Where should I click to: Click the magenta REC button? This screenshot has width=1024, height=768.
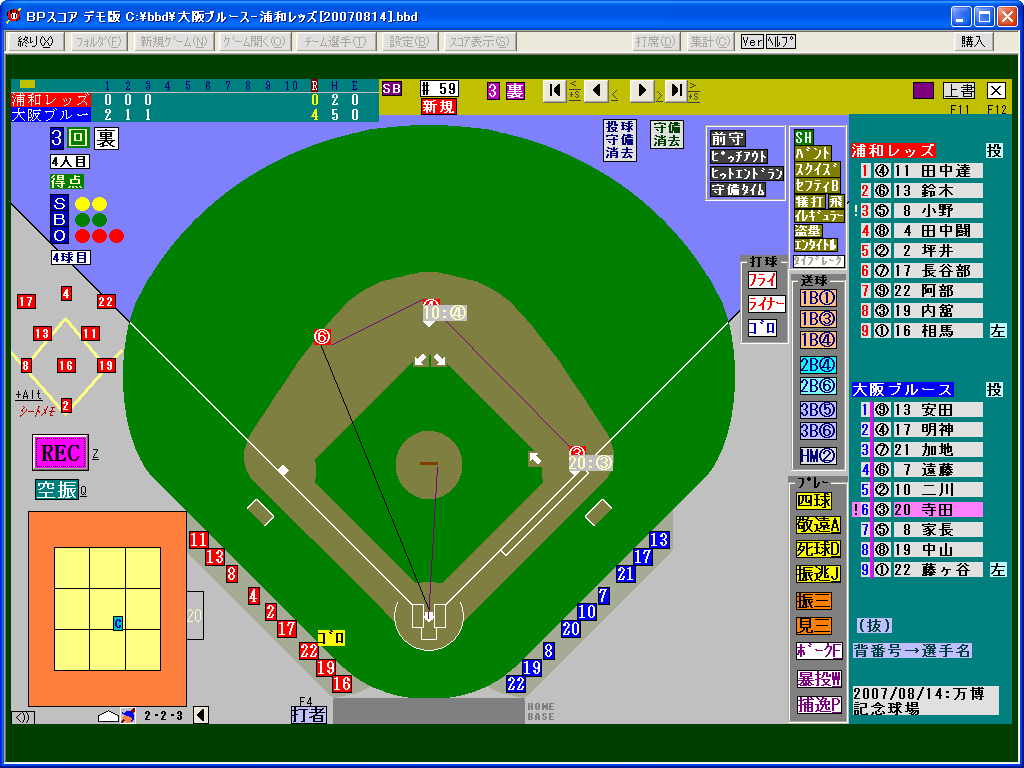point(60,453)
